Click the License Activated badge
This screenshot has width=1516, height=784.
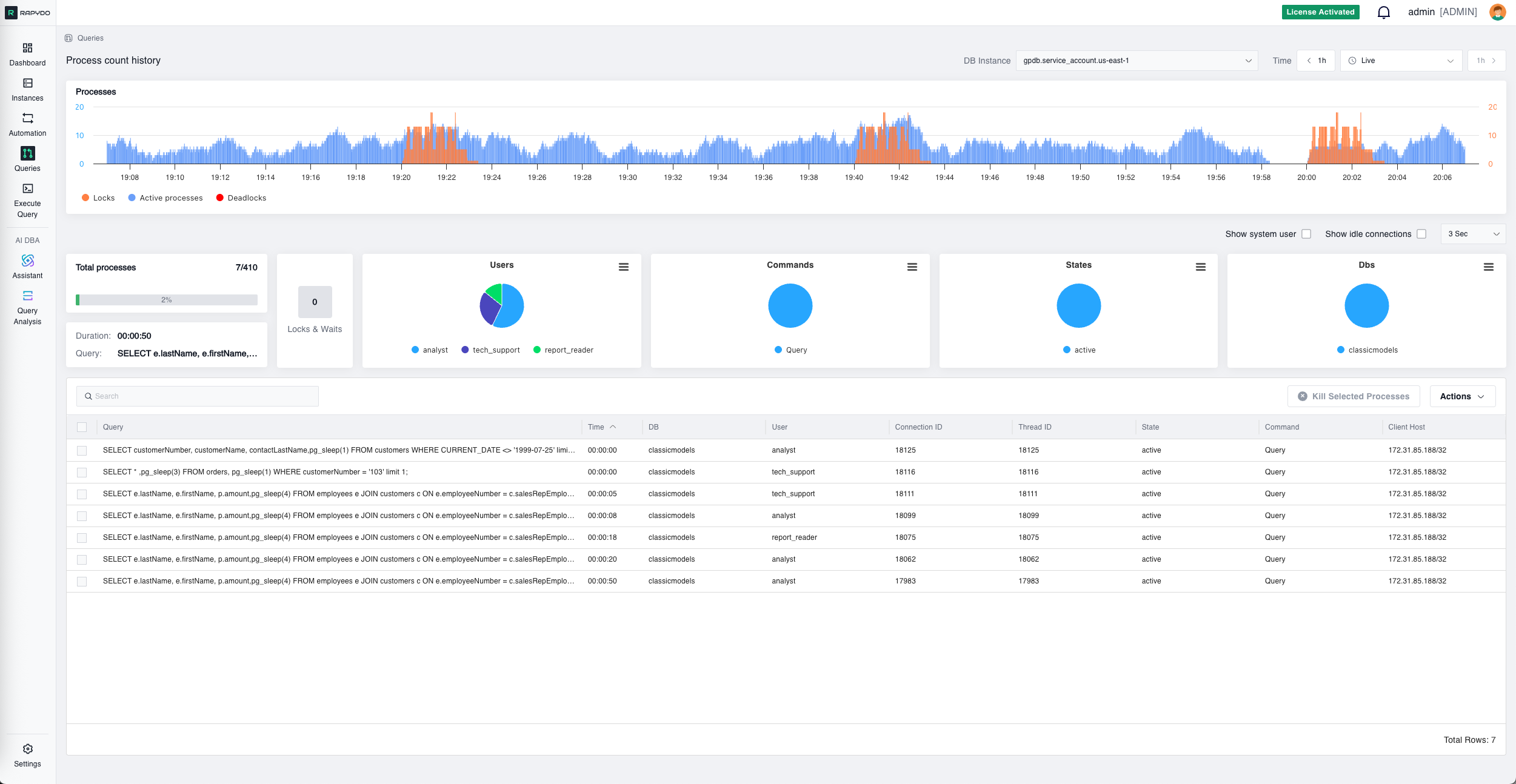(1320, 12)
